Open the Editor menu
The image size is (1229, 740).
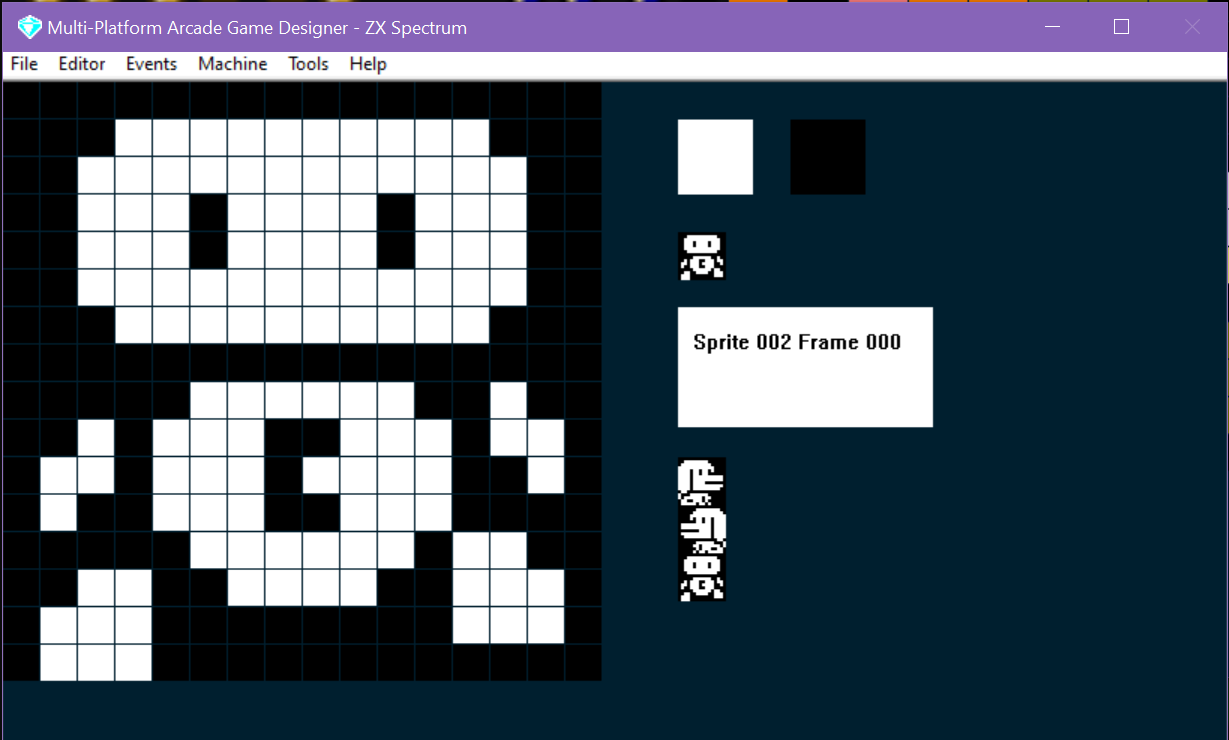coord(81,64)
